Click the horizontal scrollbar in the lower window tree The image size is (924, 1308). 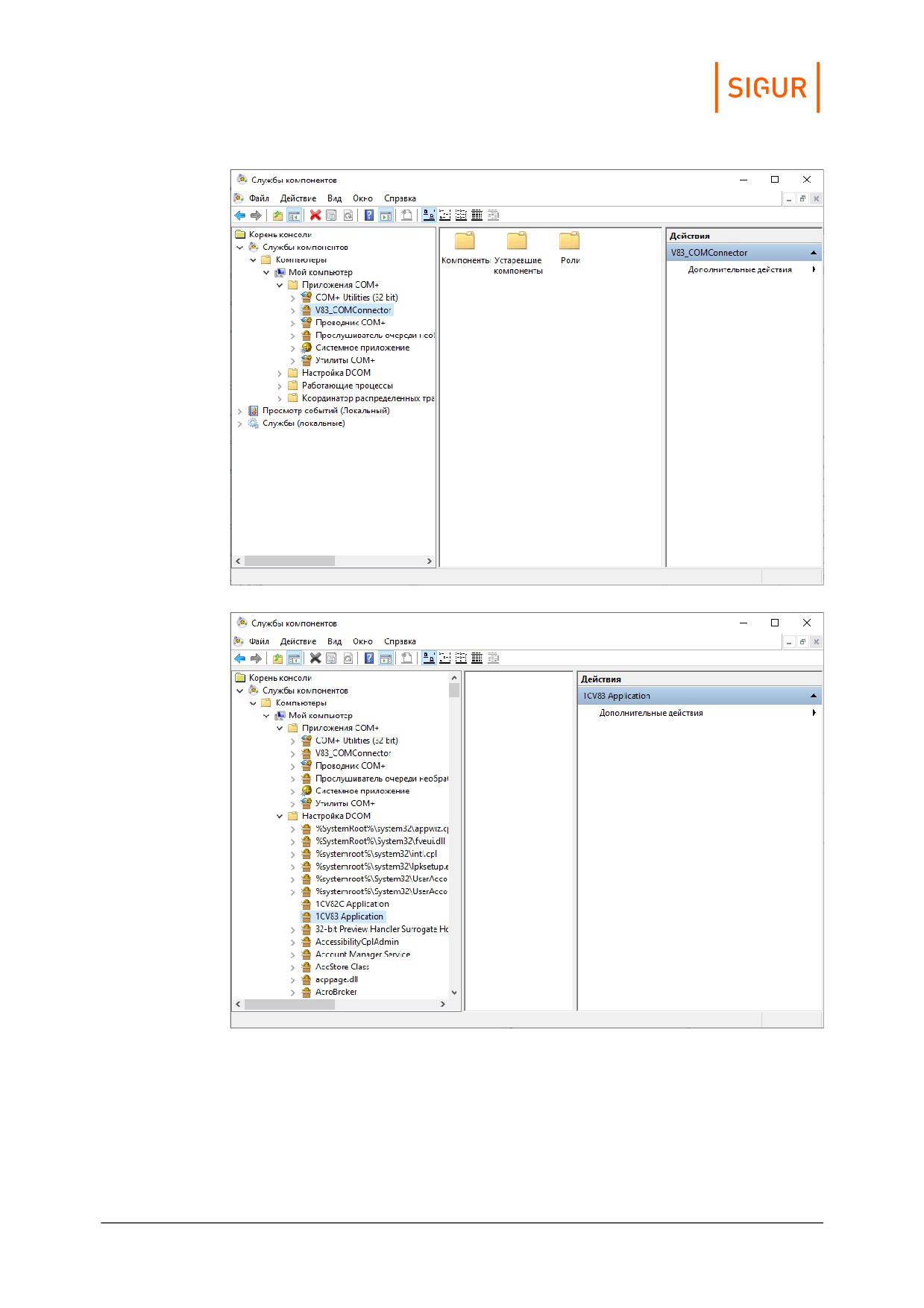(289, 1004)
